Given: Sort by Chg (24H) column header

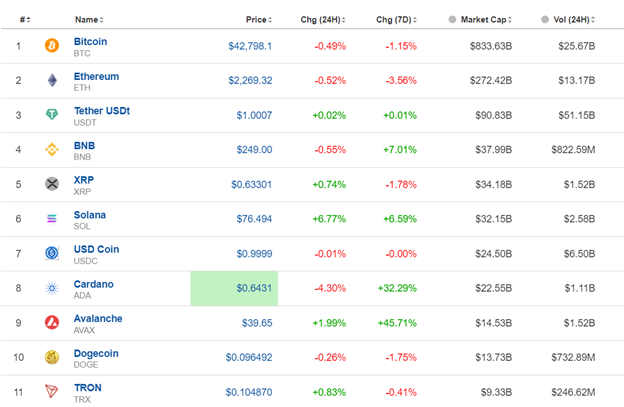Looking at the screenshot, I should pyautogui.click(x=323, y=19).
